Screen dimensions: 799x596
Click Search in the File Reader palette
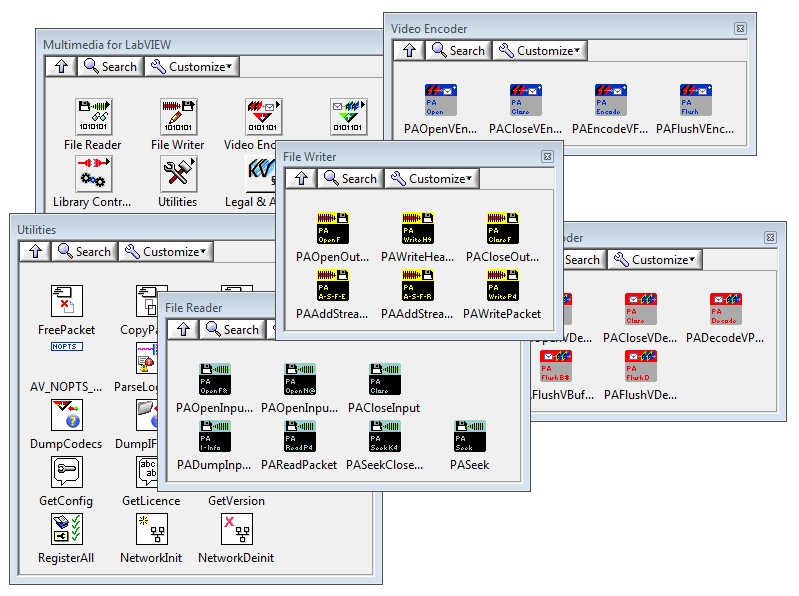tap(233, 330)
